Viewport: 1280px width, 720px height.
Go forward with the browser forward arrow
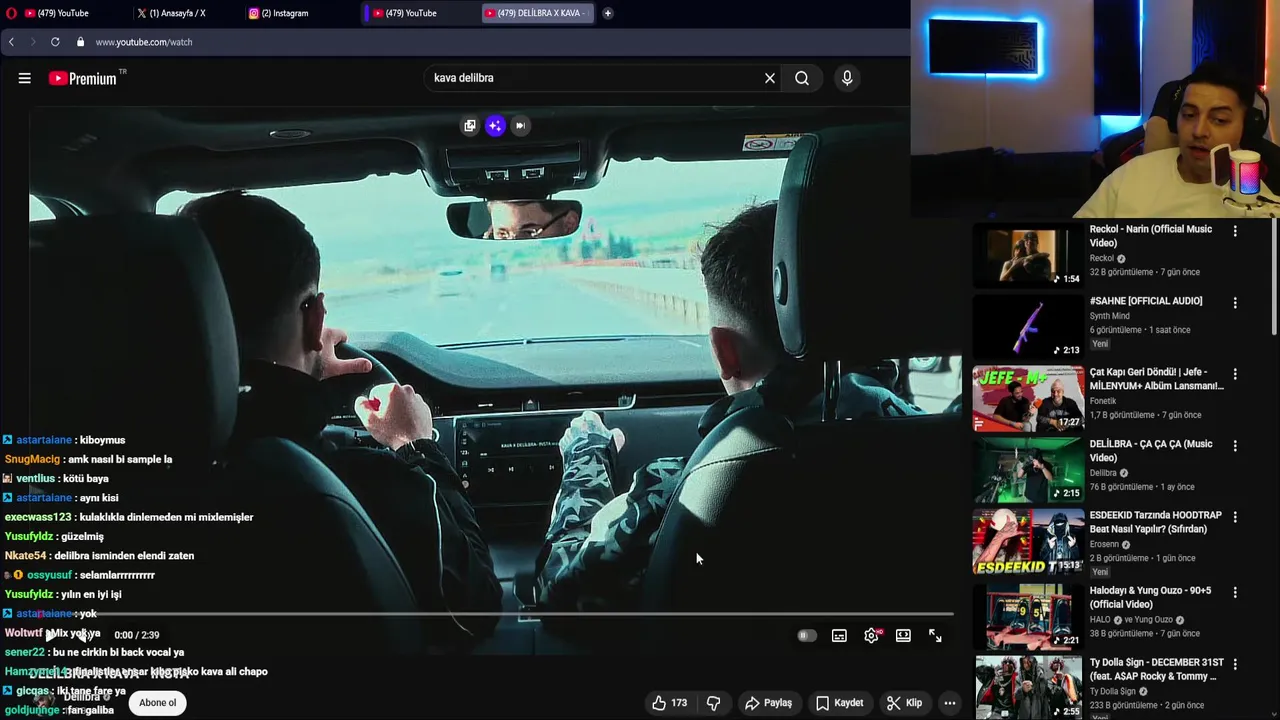click(33, 42)
